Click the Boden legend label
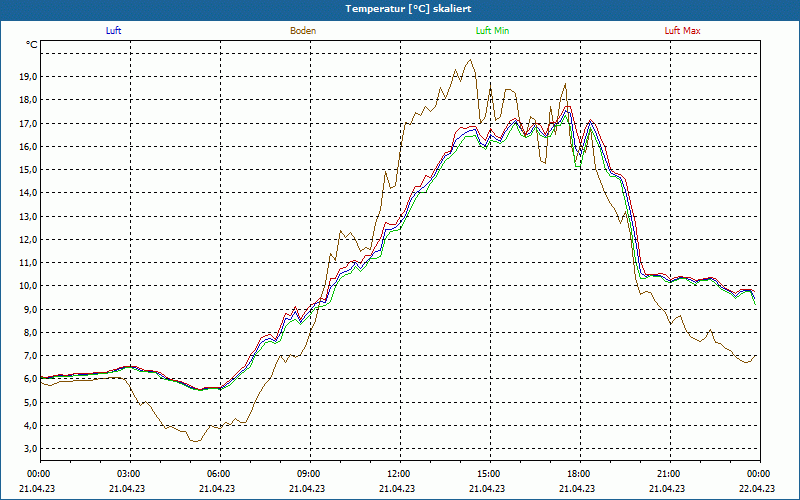Viewport: 800px width, 500px height. tap(303, 31)
